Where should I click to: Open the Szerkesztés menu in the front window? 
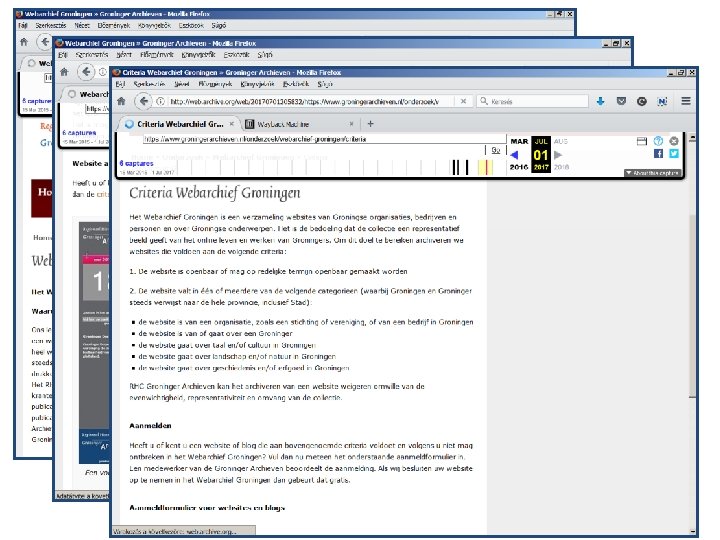pyautogui.click(x=149, y=84)
